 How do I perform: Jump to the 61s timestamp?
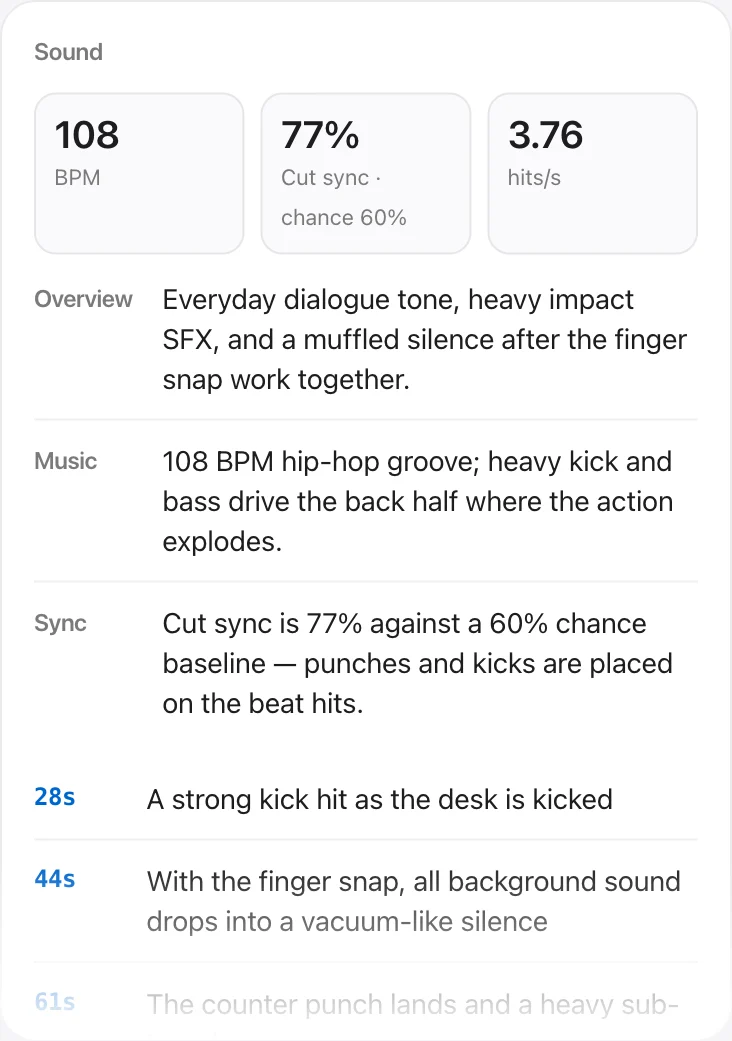click(54, 1002)
